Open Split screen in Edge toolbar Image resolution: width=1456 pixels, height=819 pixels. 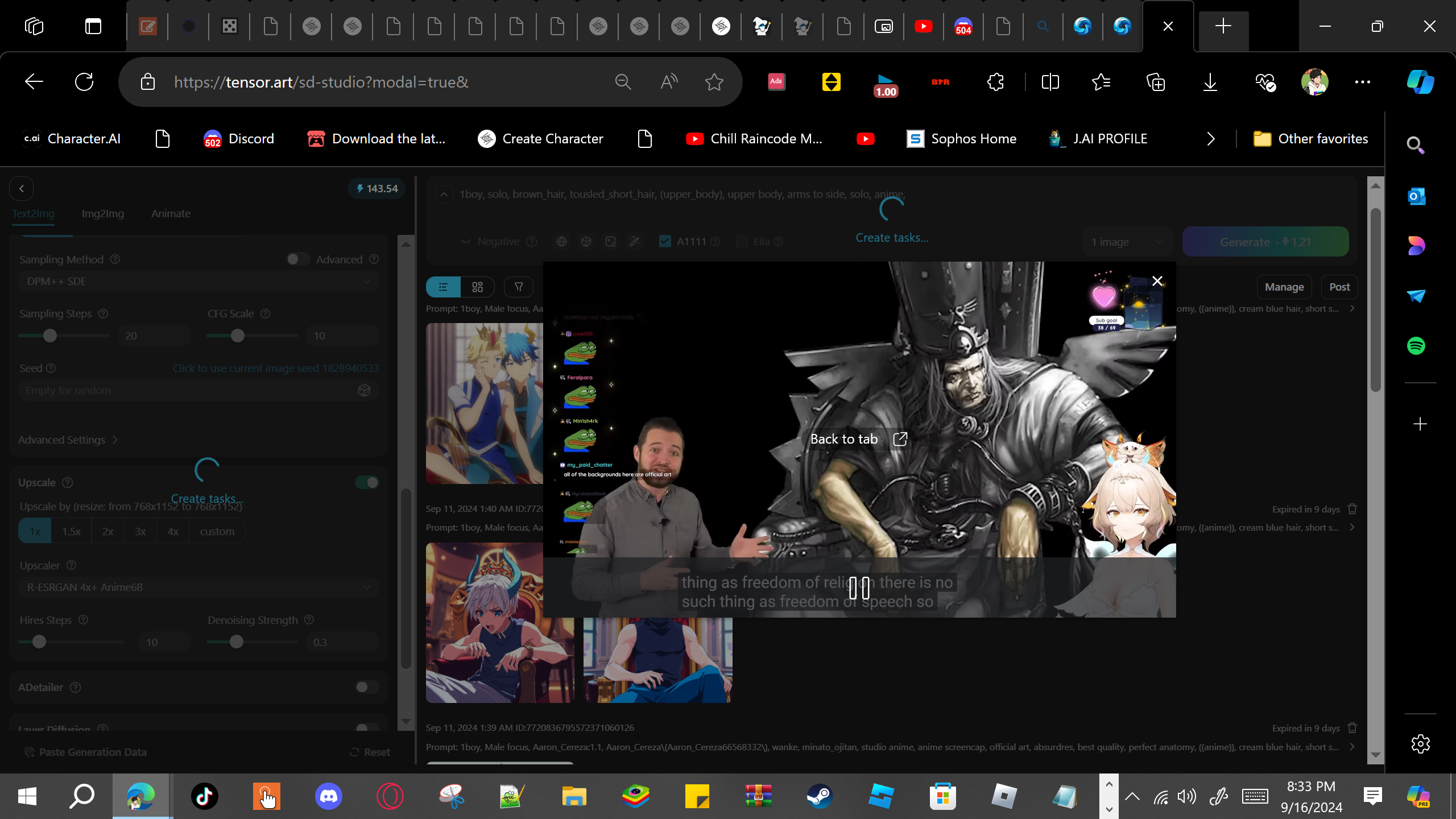[1050, 82]
